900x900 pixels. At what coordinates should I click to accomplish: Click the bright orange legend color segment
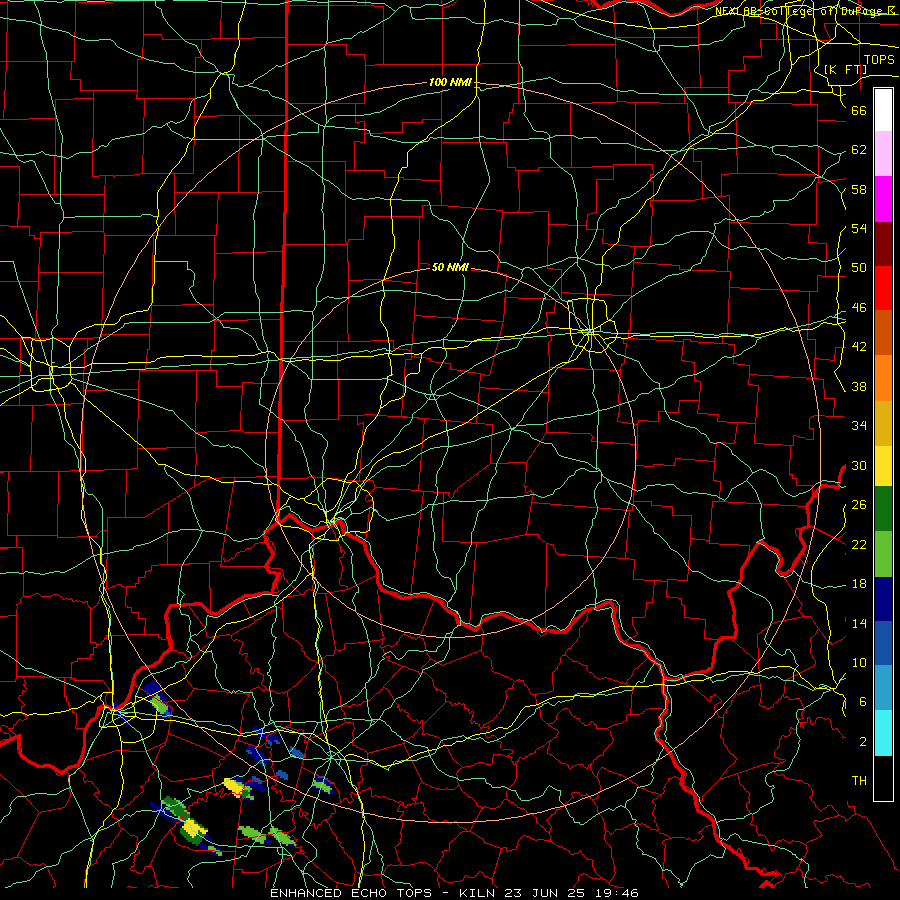[x=883, y=378]
